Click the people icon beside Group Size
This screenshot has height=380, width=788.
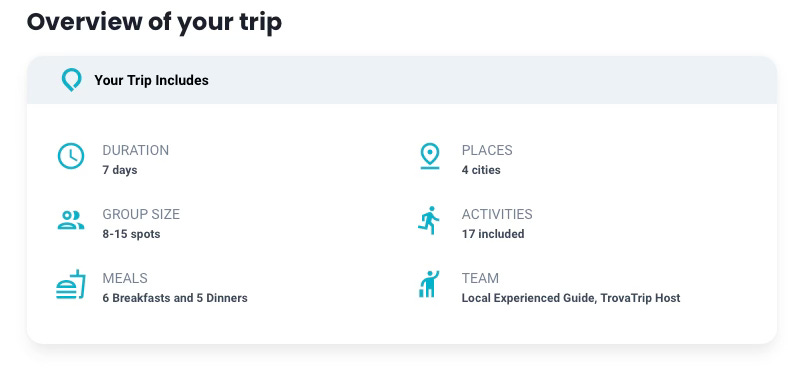(x=71, y=220)
